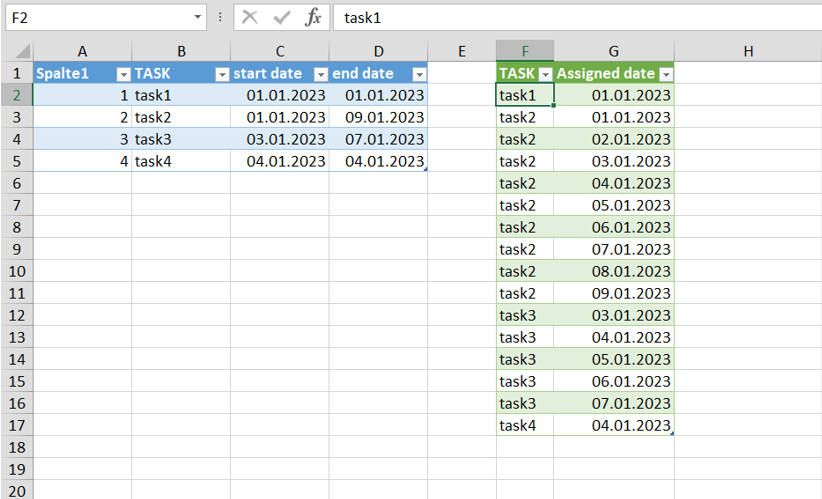Click the Select All corner triangle
The height and width of the screenshot is (499, 822).
(23, 51)
